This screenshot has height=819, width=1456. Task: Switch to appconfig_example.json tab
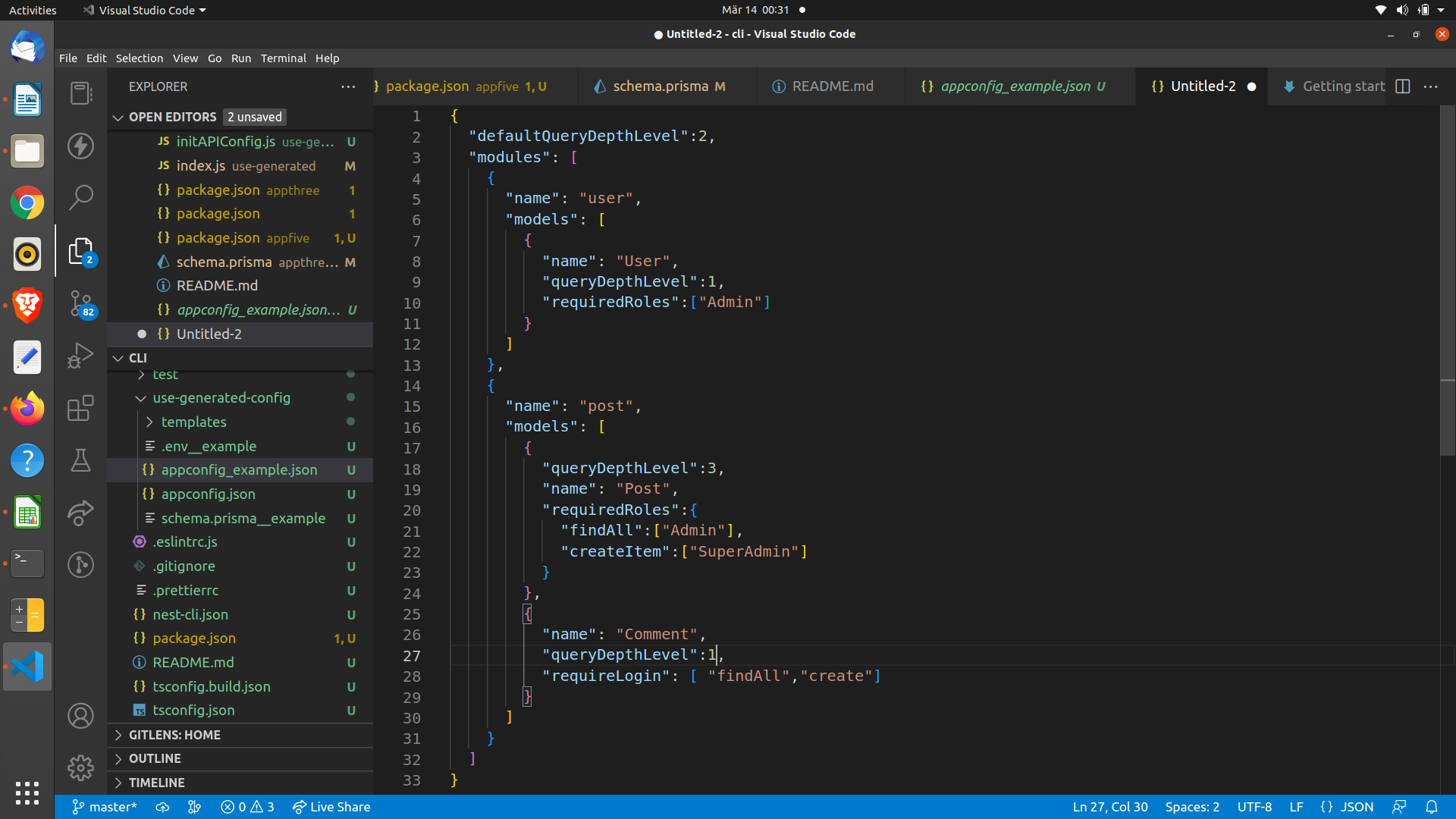(1021, 86)
